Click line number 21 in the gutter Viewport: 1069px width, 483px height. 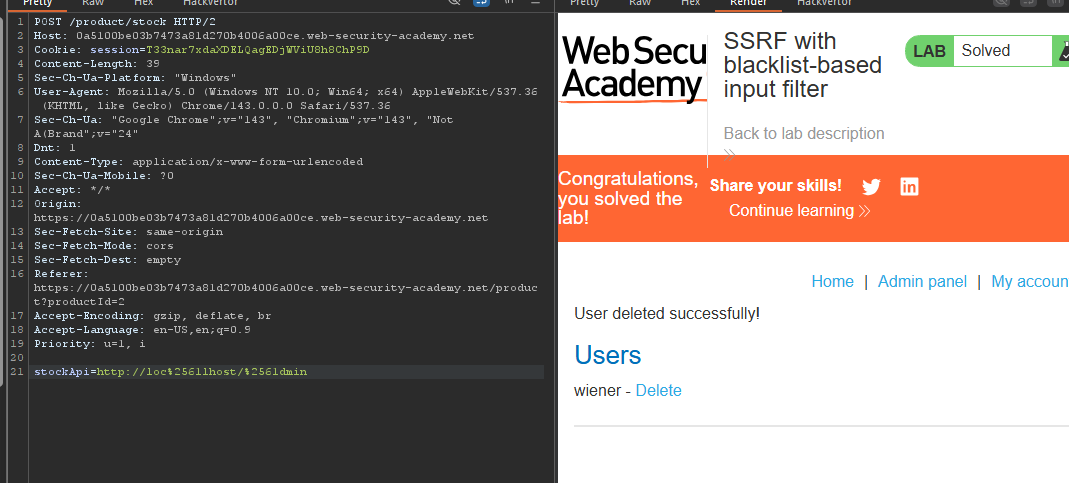coord(19,372)
